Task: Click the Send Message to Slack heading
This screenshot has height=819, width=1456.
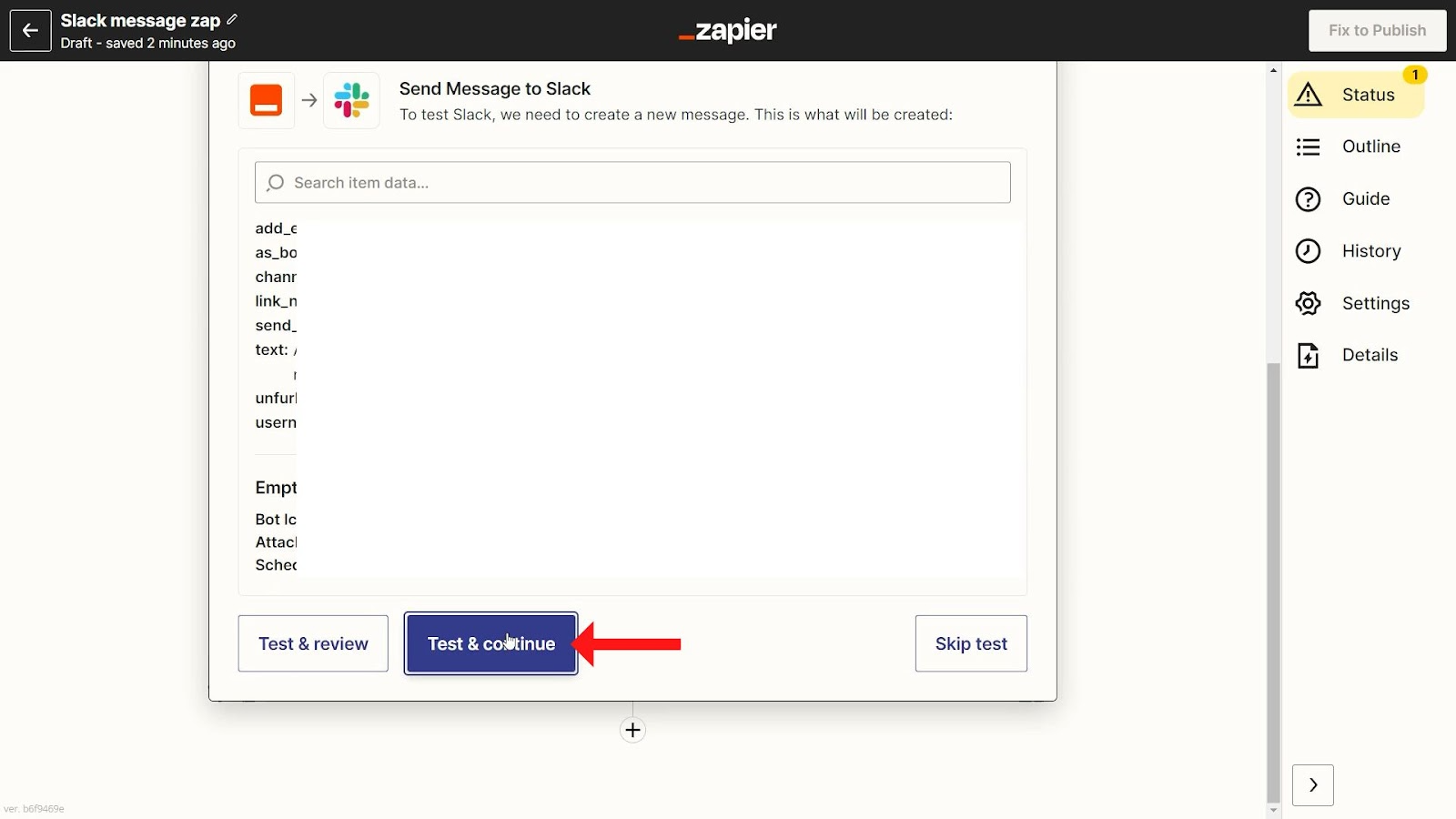Action: (x=494, y=88)
